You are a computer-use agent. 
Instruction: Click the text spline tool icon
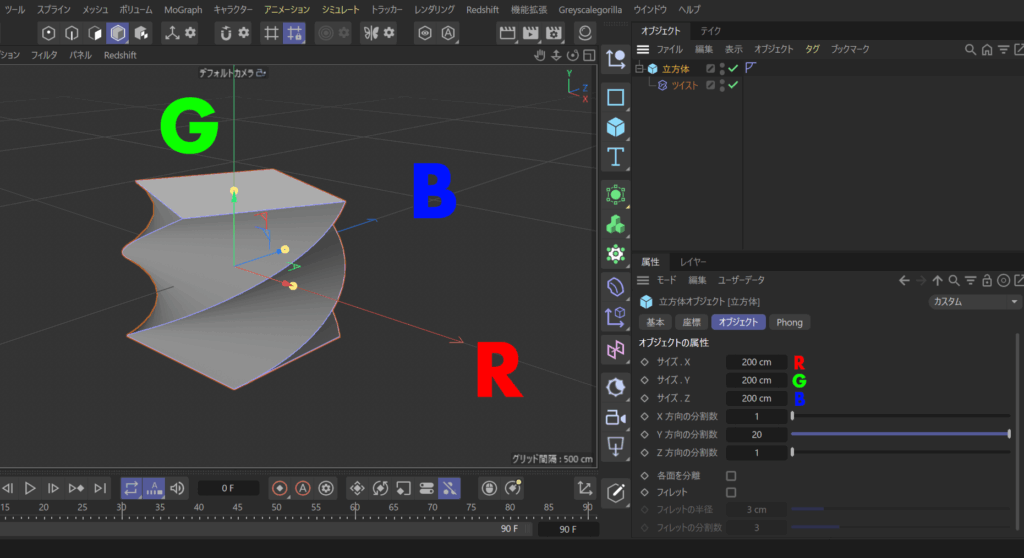click(616, 157)
